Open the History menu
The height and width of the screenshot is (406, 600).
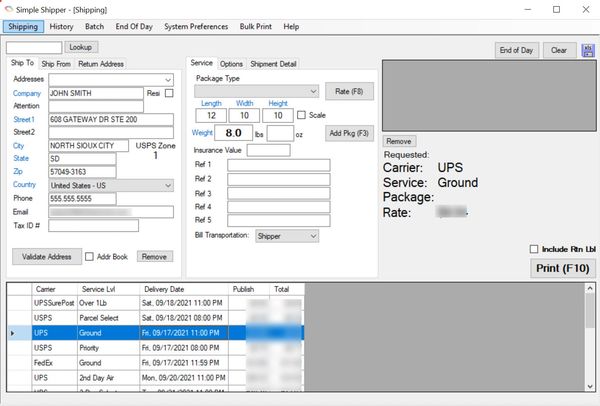(x=61, y=26)
